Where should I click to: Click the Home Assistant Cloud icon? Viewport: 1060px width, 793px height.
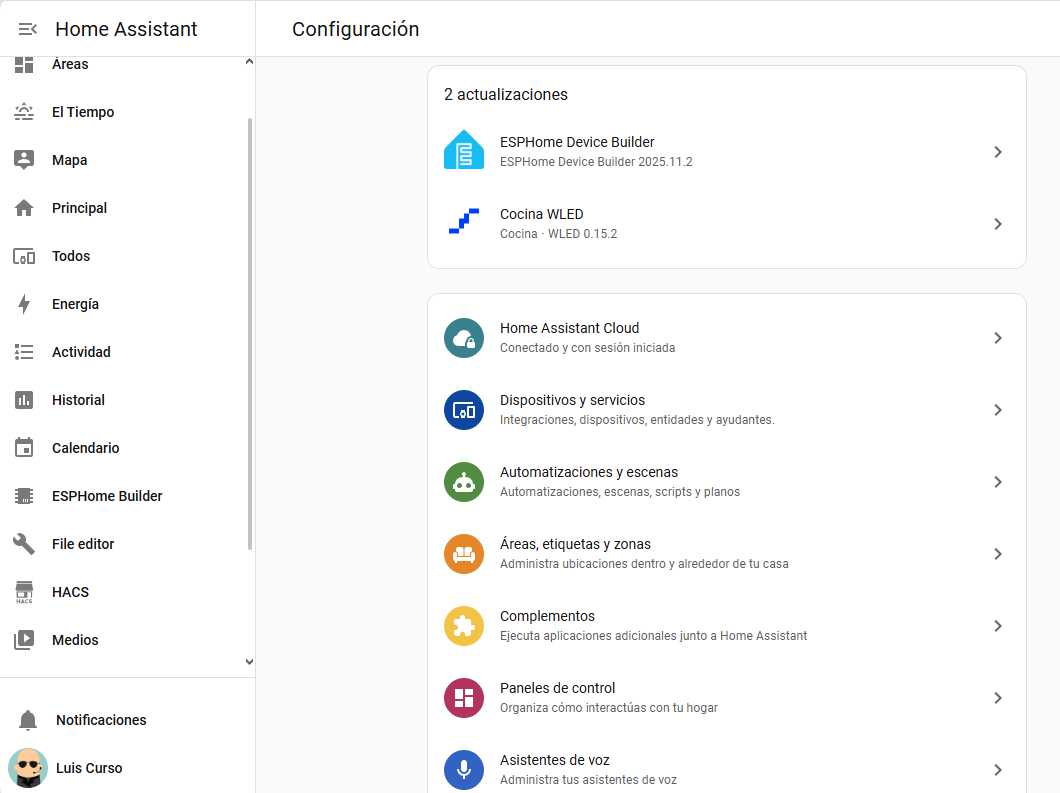click(x=464, y=338)
